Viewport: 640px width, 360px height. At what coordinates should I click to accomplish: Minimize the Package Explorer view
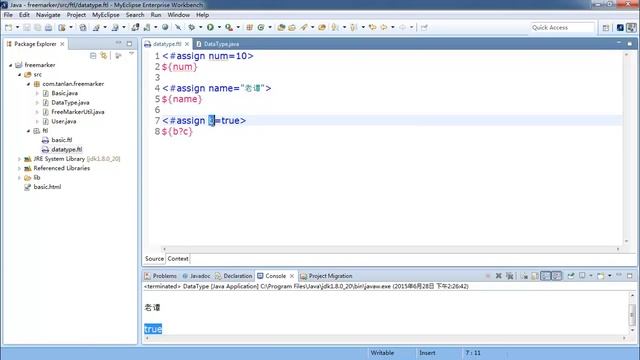(118, 43)
